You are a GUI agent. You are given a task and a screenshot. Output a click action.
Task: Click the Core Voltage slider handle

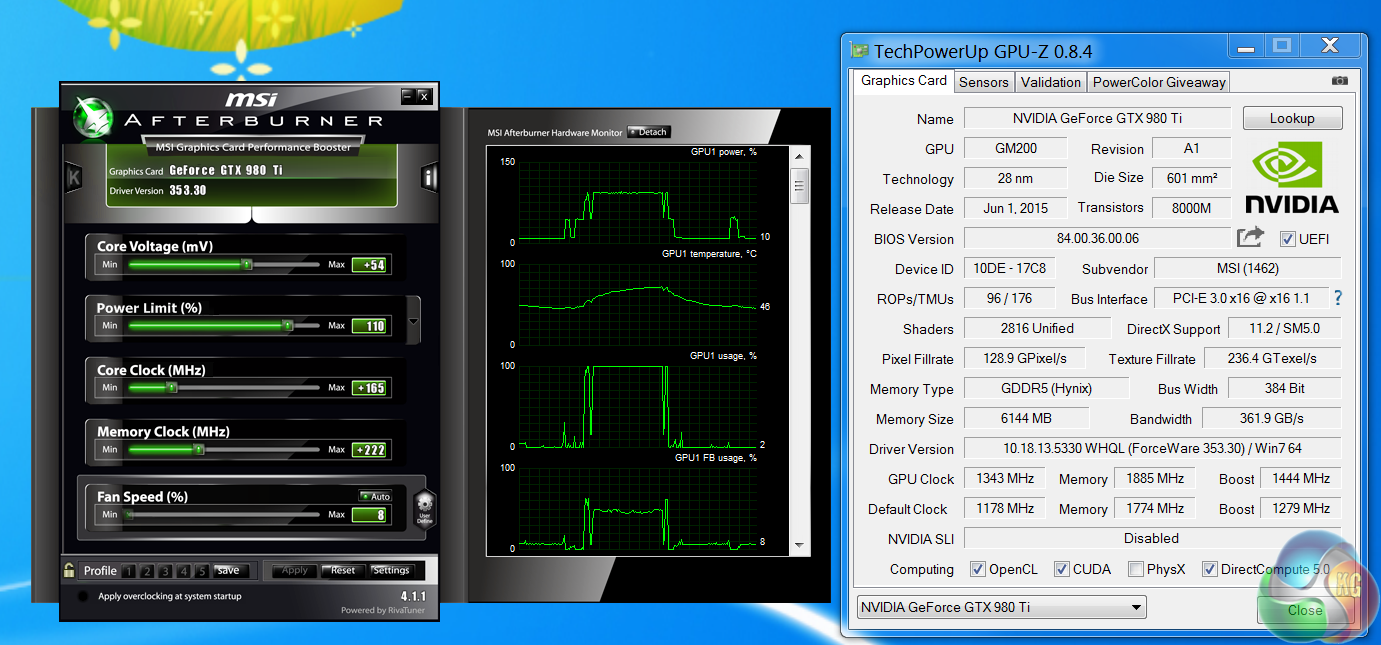247,265
